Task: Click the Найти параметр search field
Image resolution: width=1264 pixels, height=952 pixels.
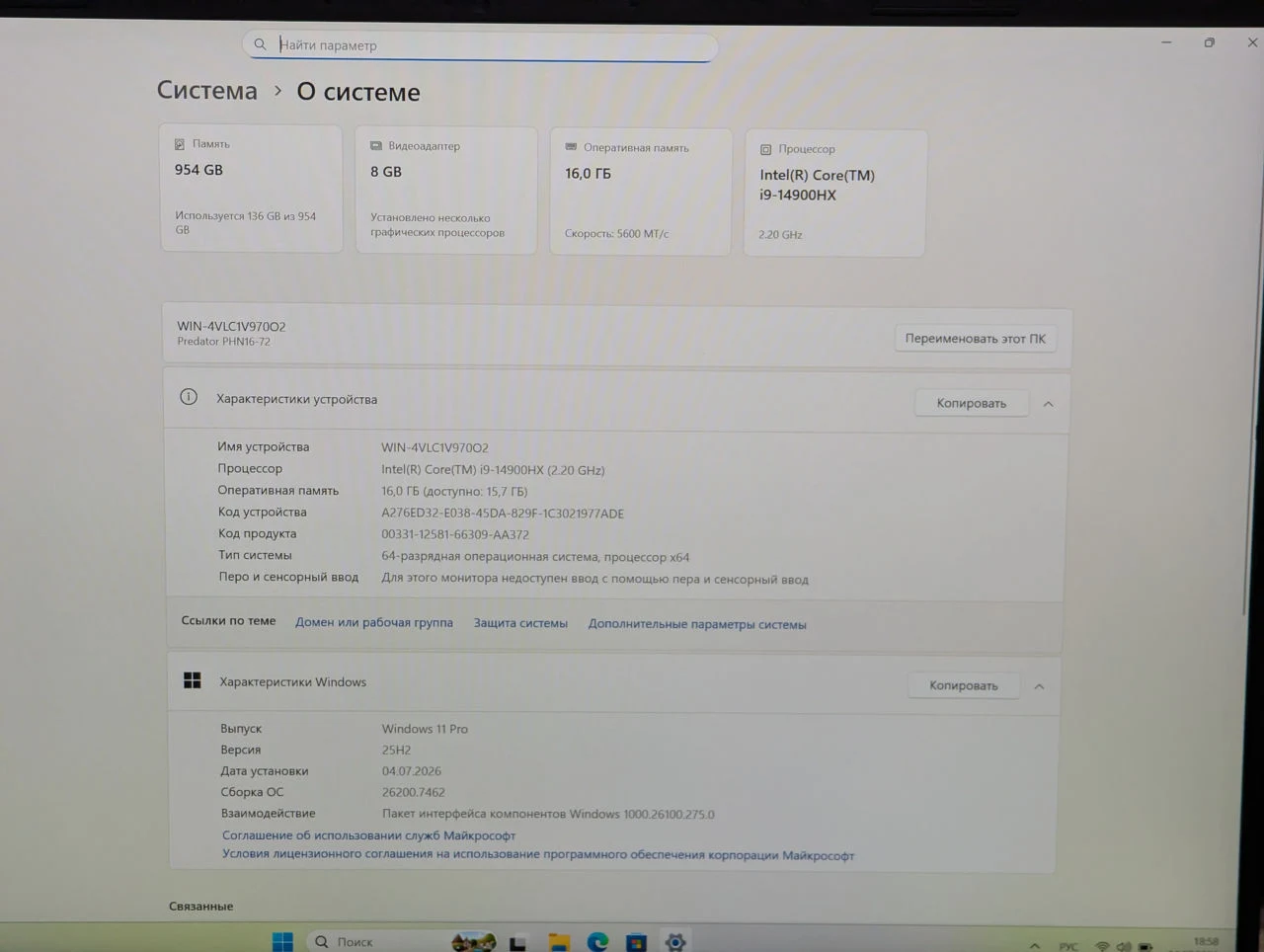Action: (480, 45)
